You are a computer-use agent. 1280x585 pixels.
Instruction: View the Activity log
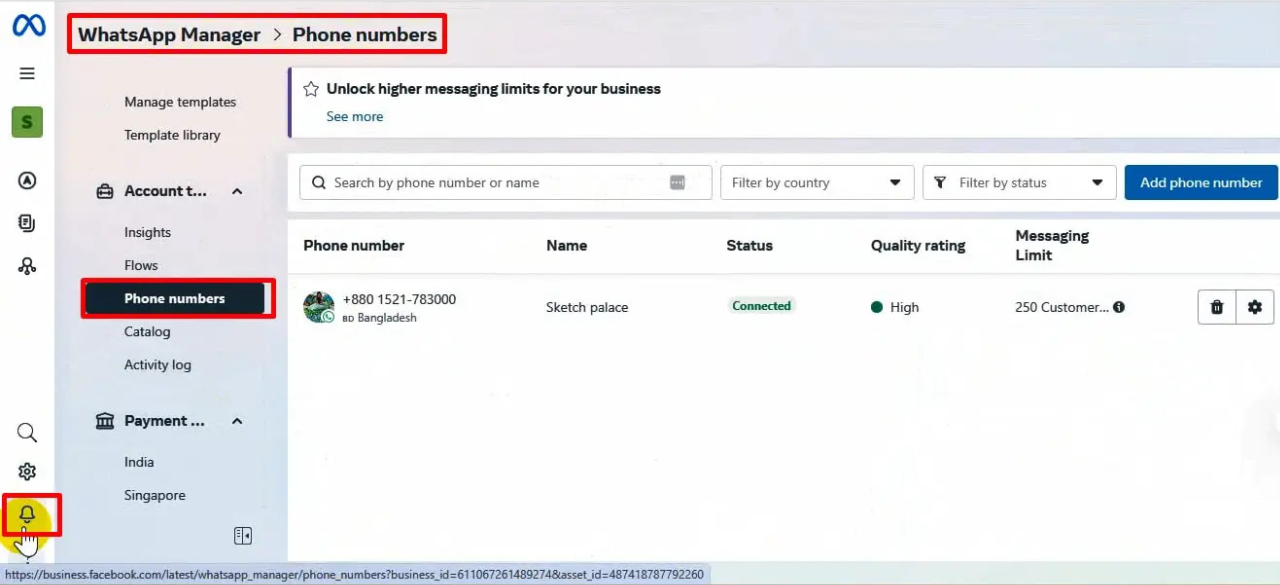click(157, 364)
